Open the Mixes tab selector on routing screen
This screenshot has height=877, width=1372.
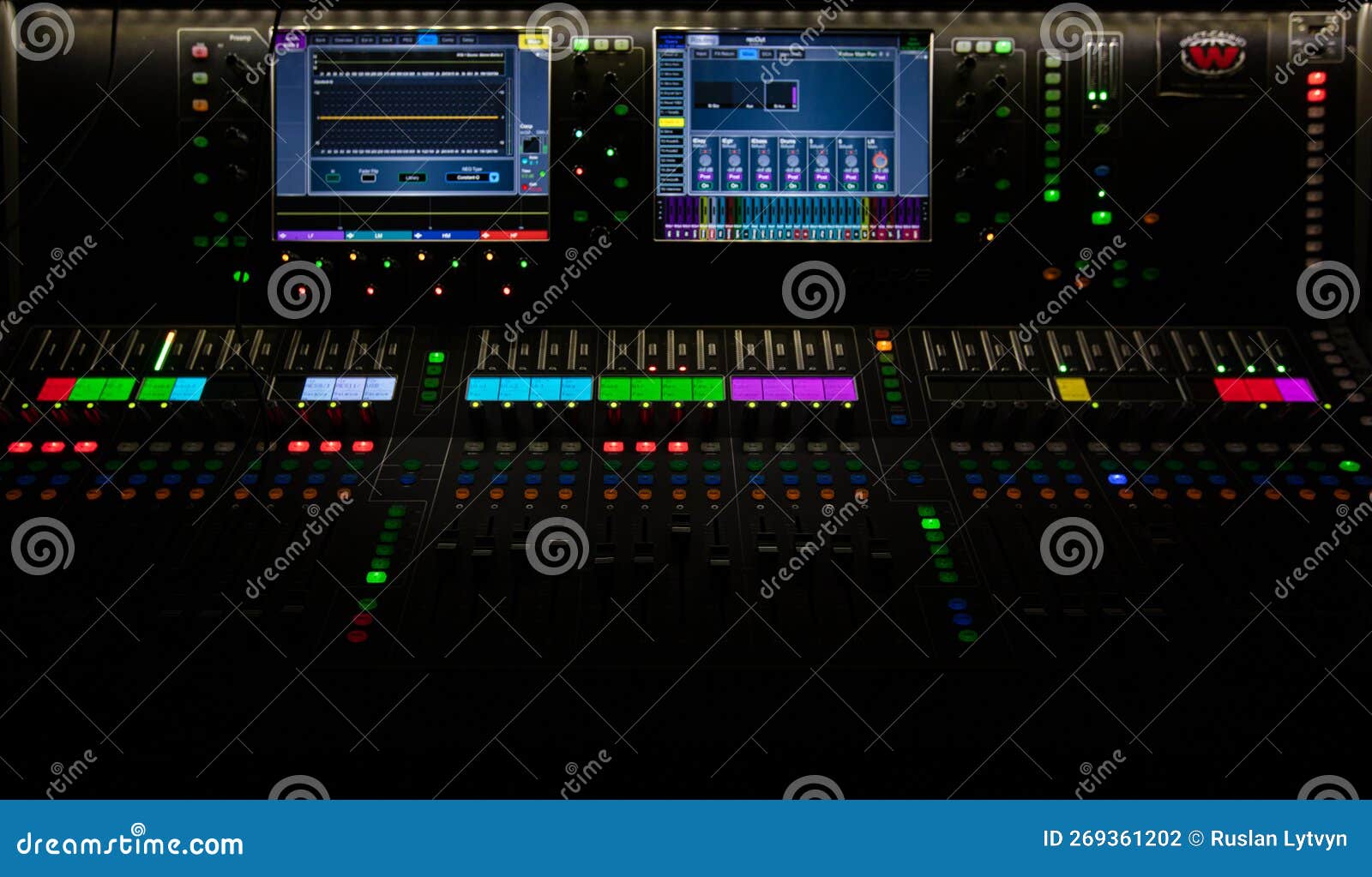pyautogui.click(x=749, y=53)
